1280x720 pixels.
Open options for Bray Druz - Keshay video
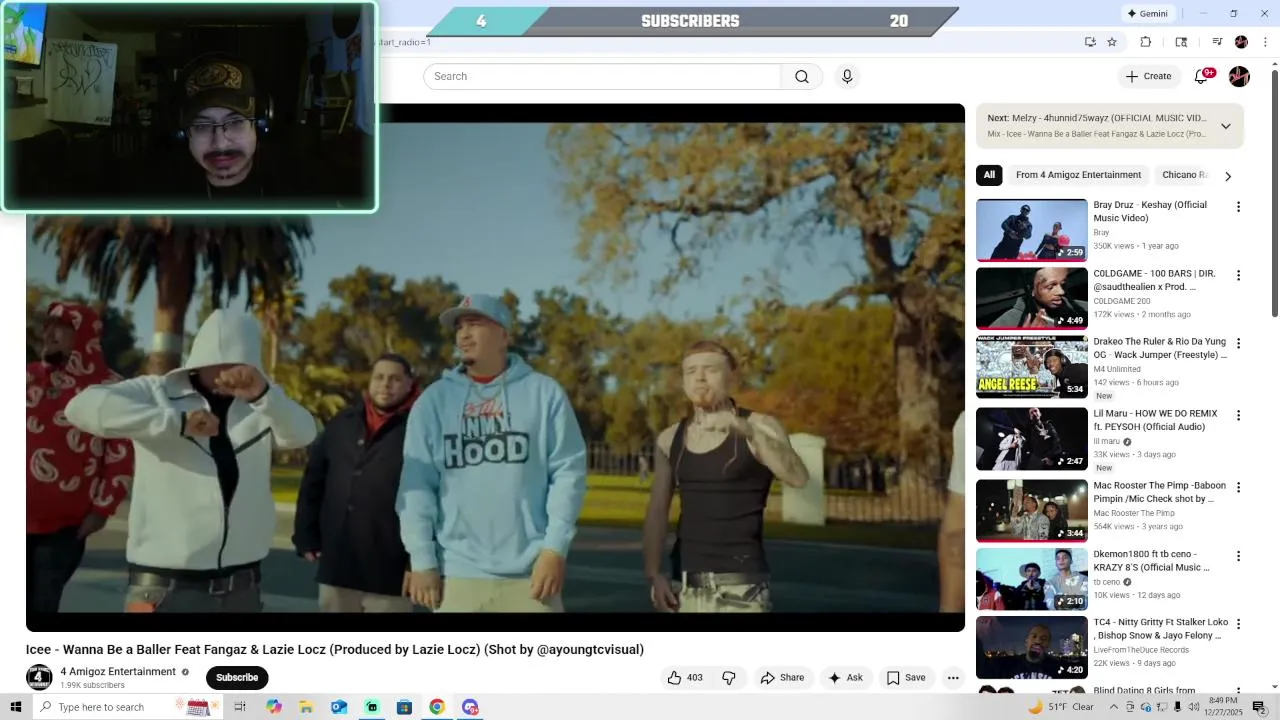click(x=1238, y=207)
